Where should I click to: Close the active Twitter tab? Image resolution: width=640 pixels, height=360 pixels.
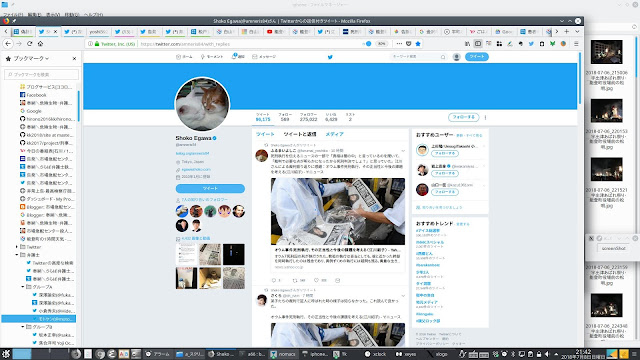point(56,31)
